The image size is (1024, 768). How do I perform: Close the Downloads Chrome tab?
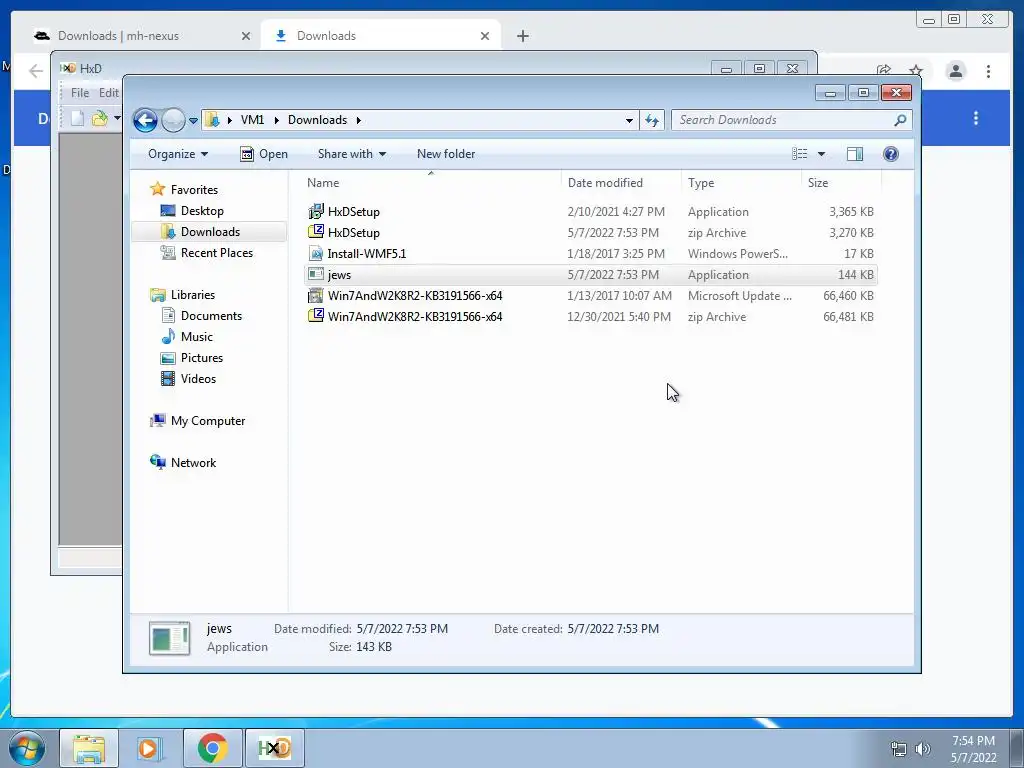click(x=485, y=36)
